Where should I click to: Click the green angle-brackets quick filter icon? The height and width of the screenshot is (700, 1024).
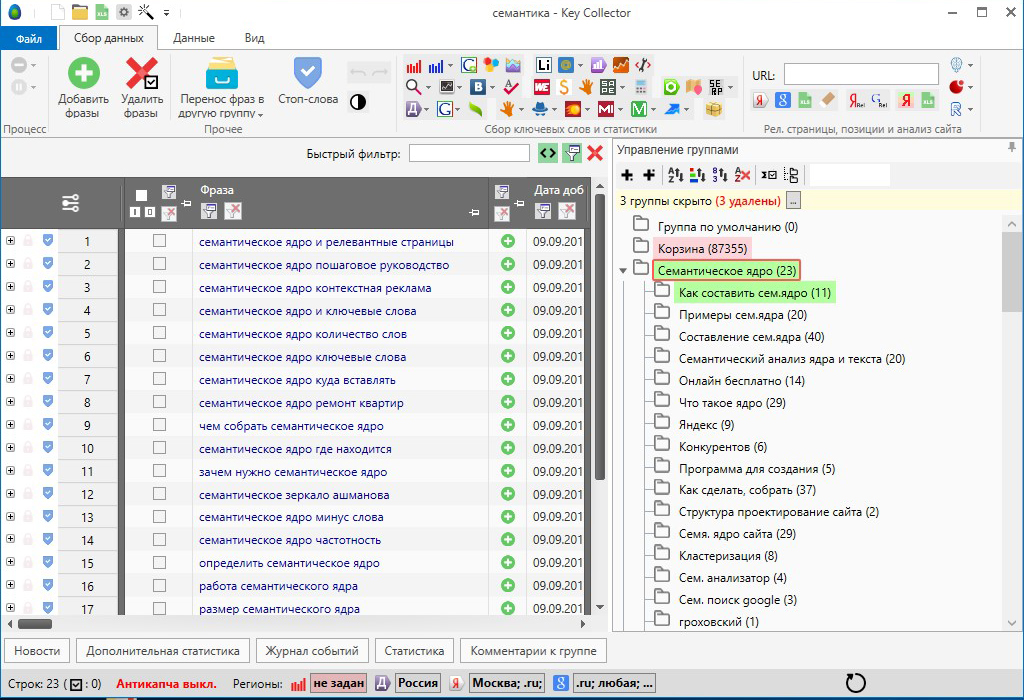pyautogui.click(x=548, y=153)
